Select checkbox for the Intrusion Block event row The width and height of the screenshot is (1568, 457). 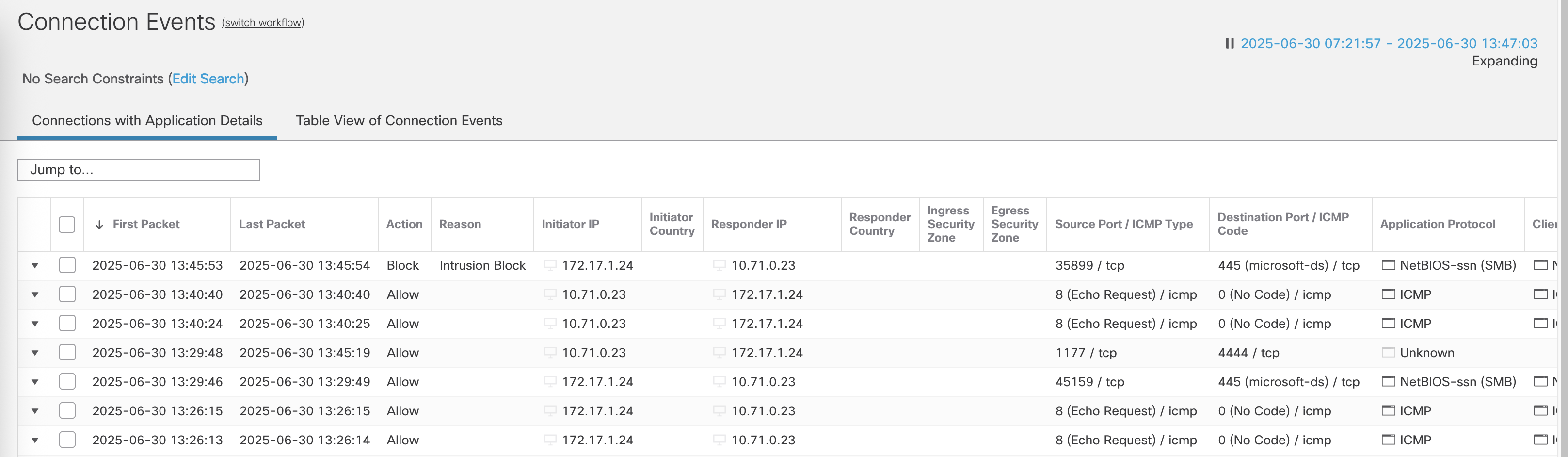[67, 265]
